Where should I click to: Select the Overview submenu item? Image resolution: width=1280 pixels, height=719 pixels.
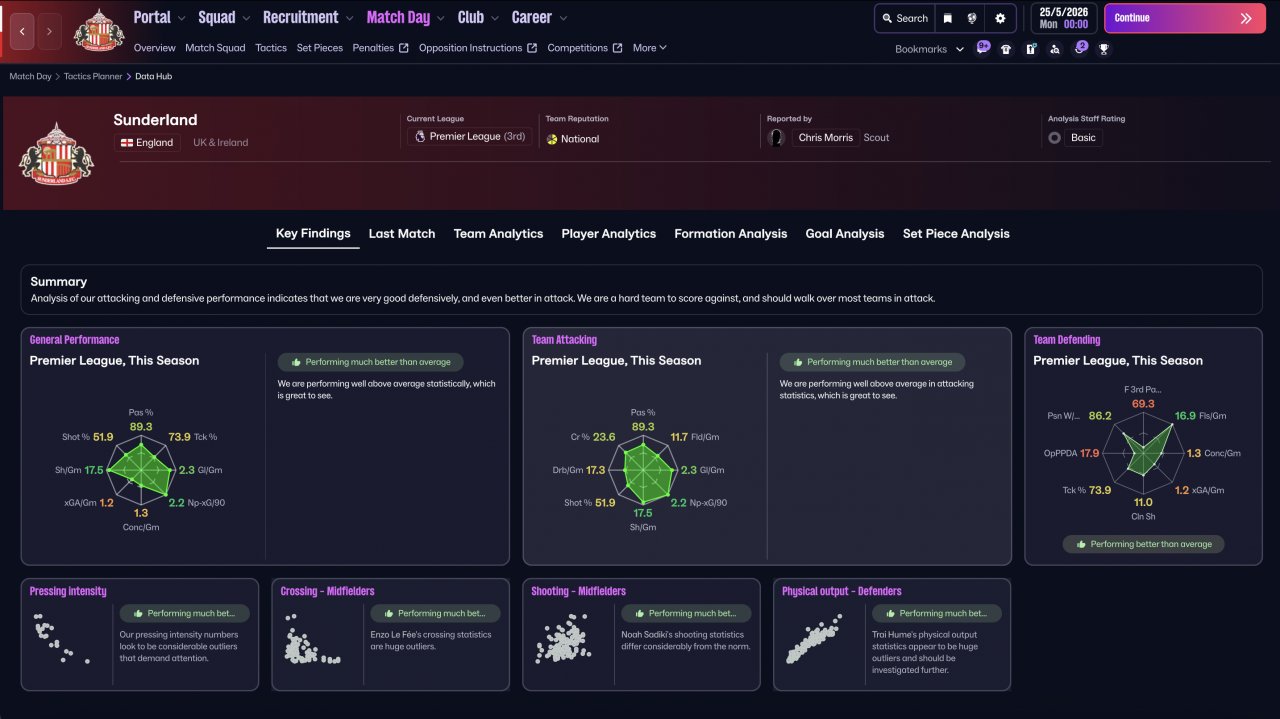[x=154, y=48]
